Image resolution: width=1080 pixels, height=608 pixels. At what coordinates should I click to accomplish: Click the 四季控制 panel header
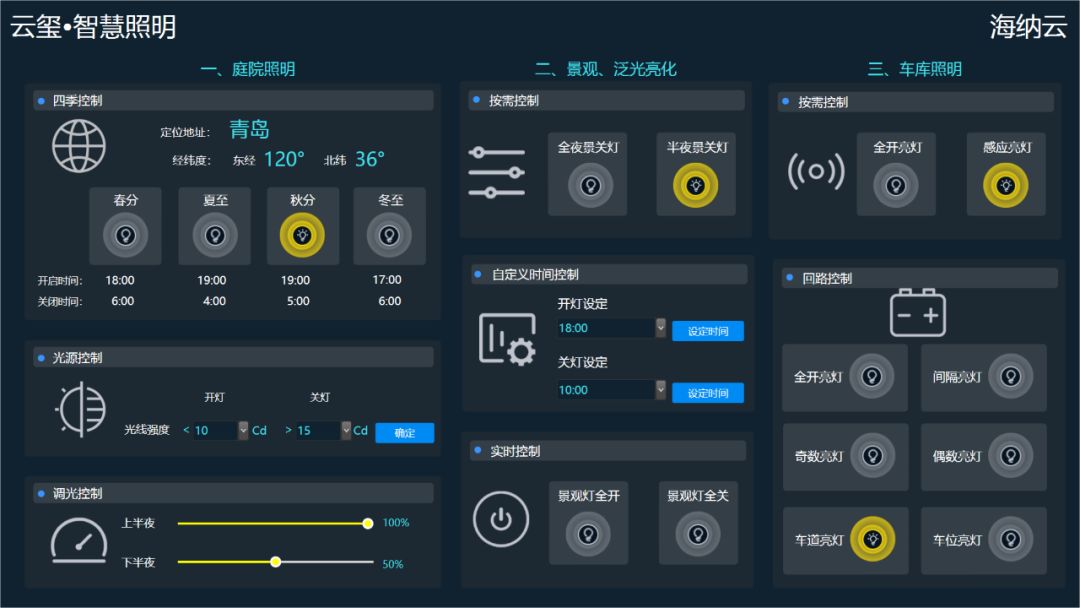(233, 101)
